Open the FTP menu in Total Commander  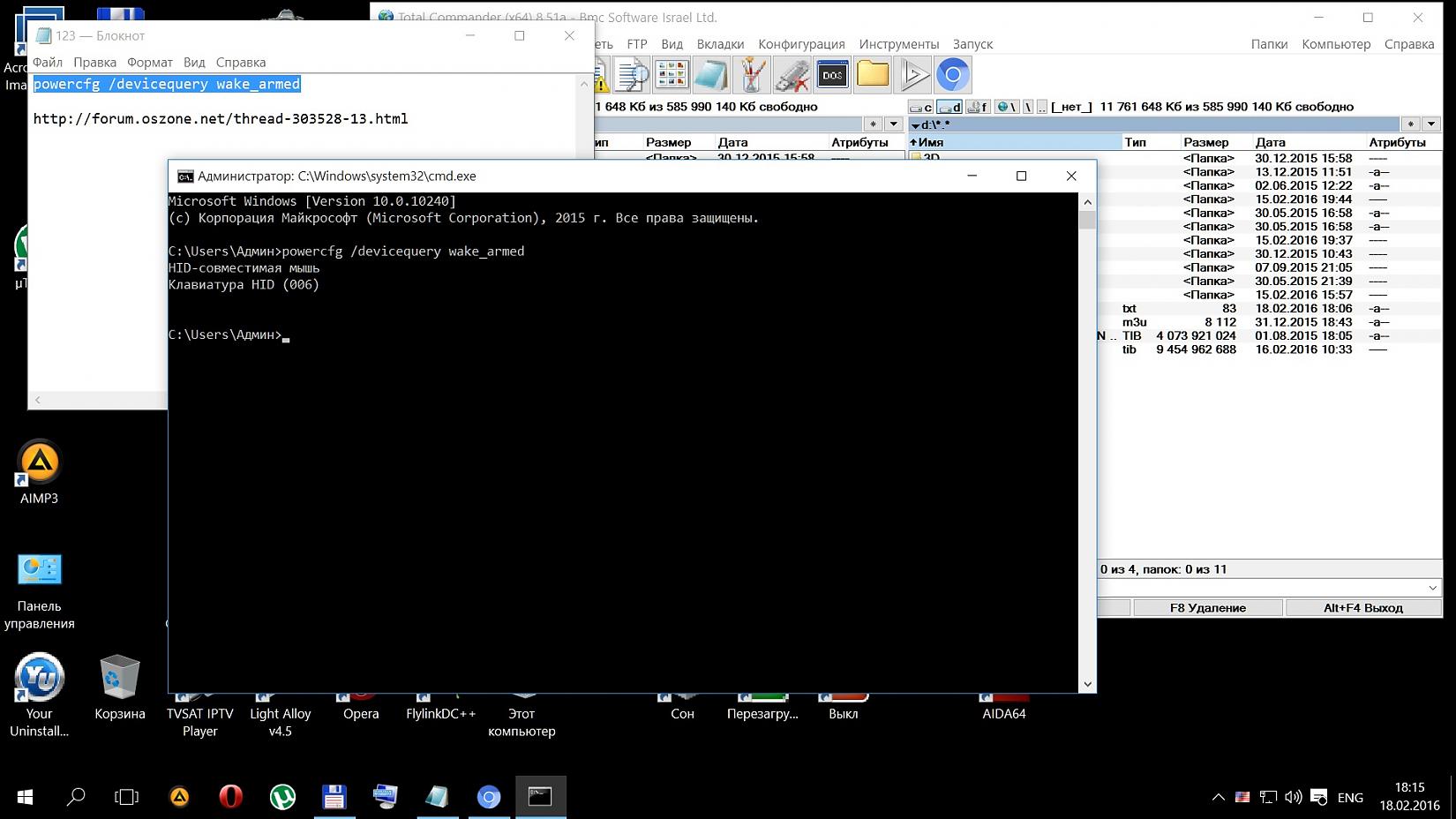637,44
